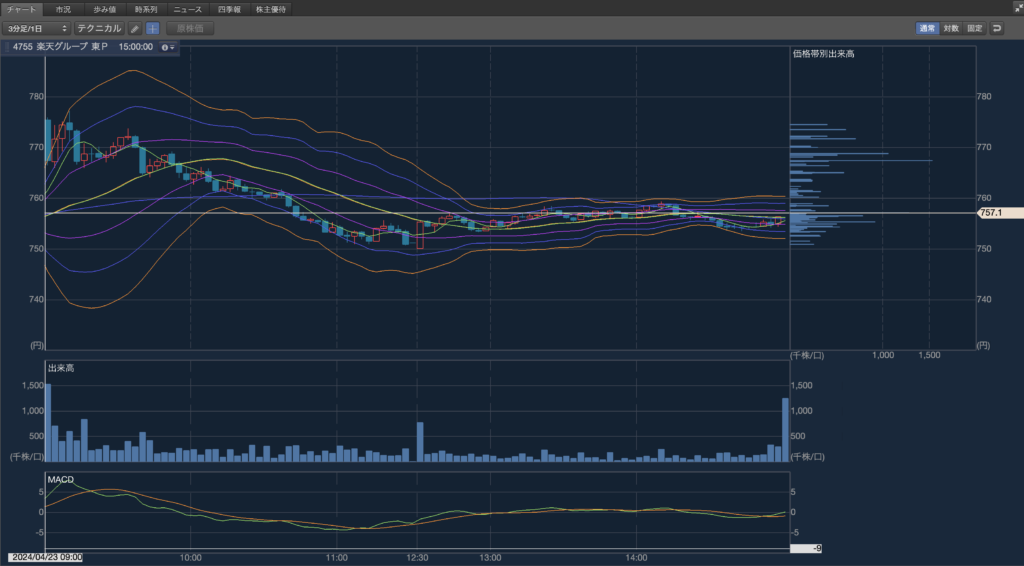Click the MACD panel label
This screenshot has height=566, width=1024.
61,479
